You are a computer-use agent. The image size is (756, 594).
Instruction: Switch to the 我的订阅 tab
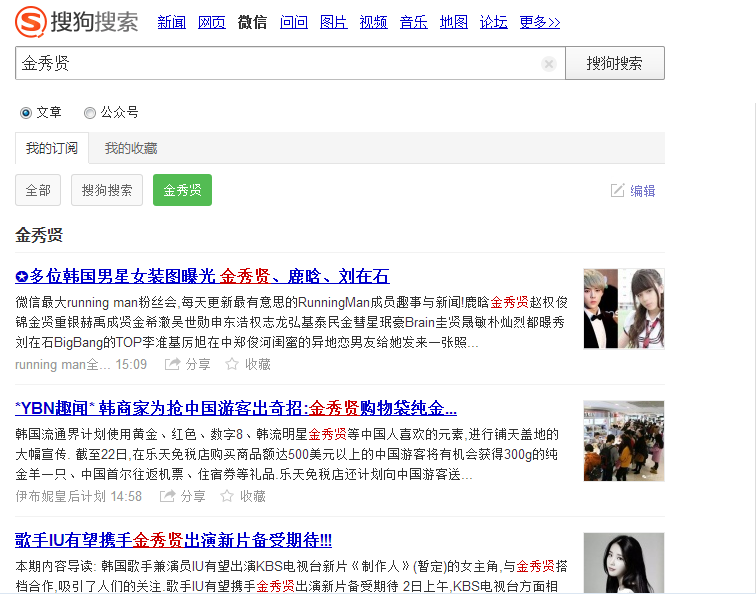click(x=52, y=148)
